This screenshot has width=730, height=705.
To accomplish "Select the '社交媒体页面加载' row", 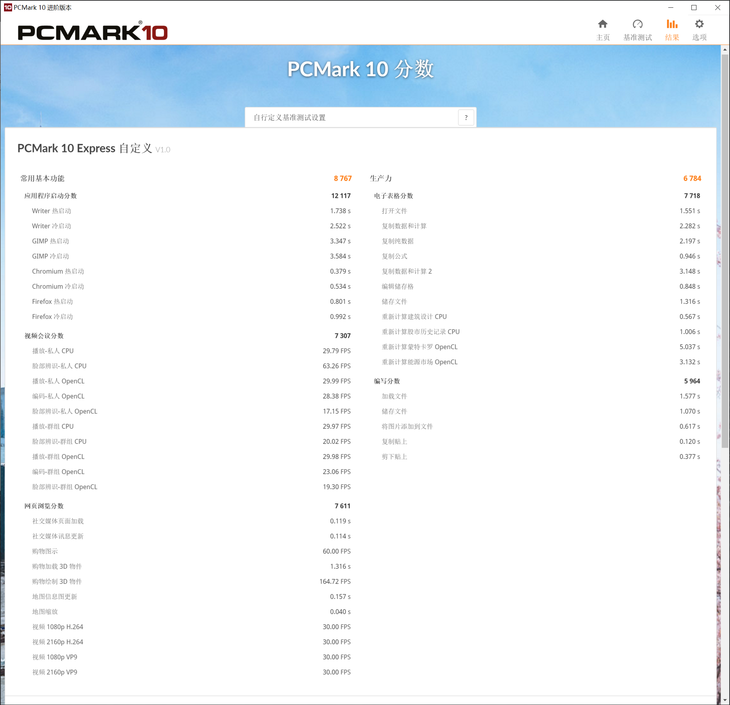I will click(191, 521).
